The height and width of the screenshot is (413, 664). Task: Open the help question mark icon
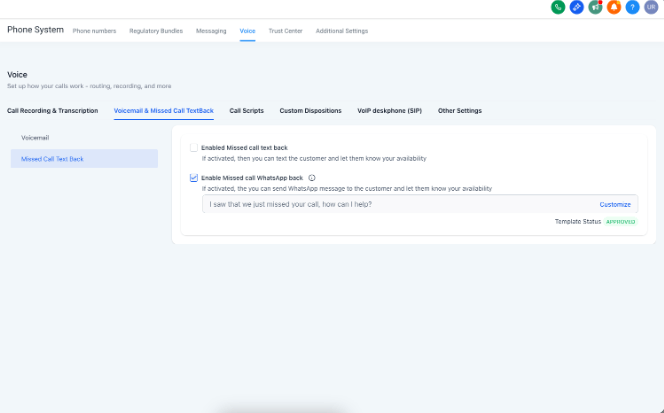632,7
